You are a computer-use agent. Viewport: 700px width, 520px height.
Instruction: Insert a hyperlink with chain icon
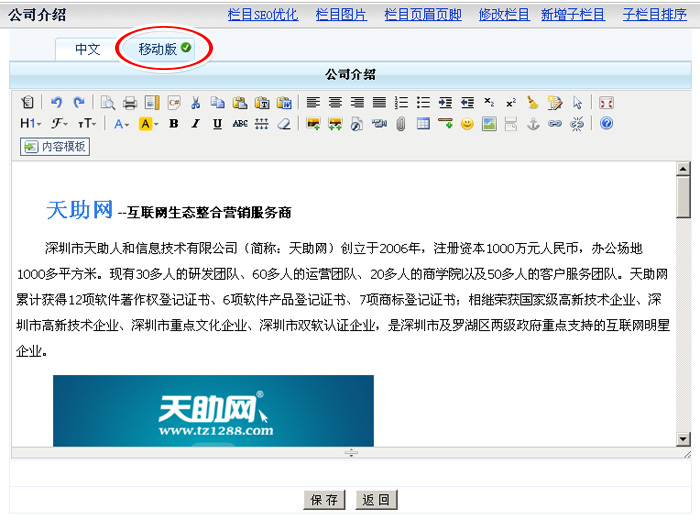pyautogui.click(x=555, y=124)
